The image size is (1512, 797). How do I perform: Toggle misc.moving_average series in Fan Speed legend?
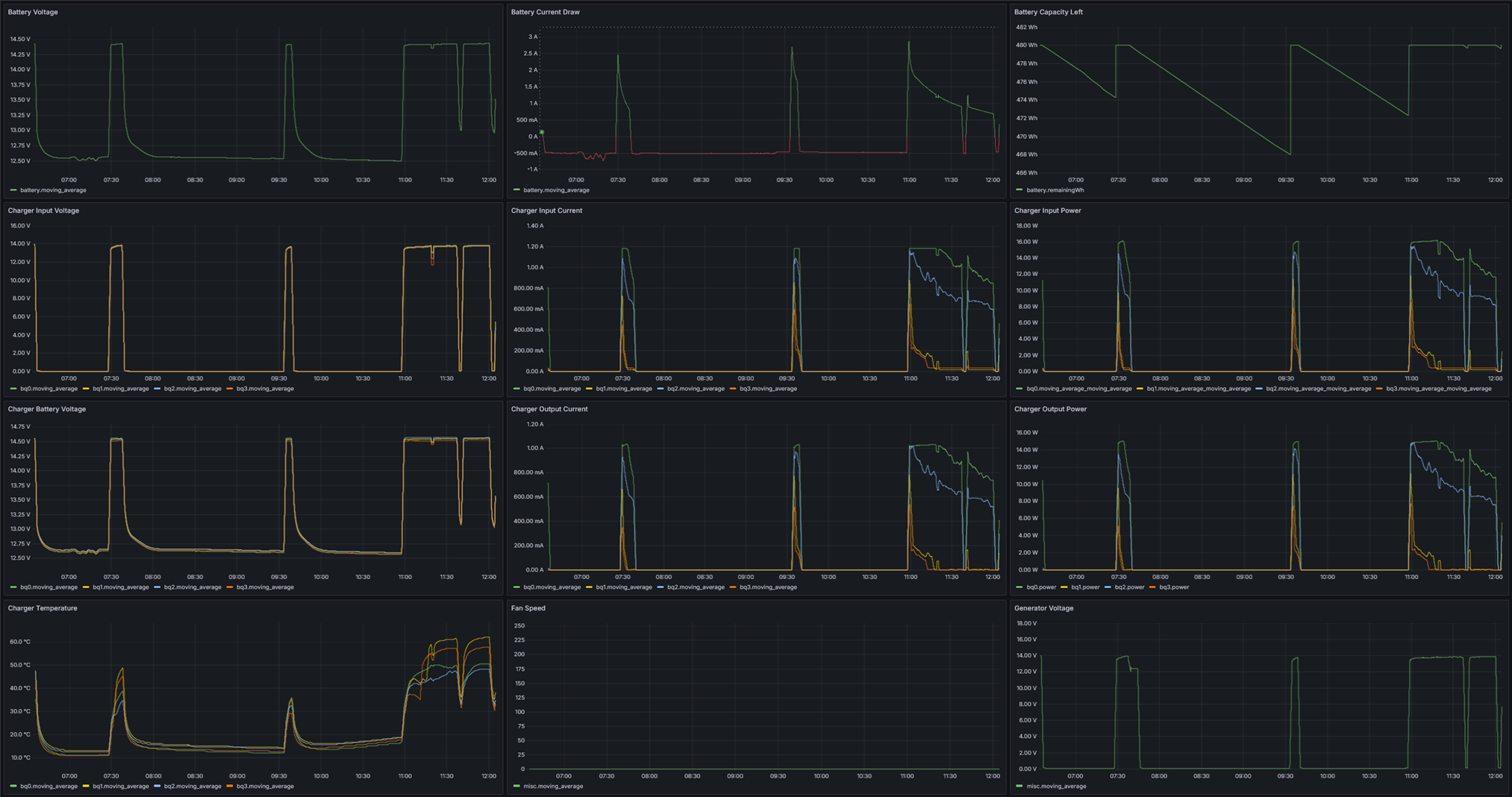(x=553, y=787)
